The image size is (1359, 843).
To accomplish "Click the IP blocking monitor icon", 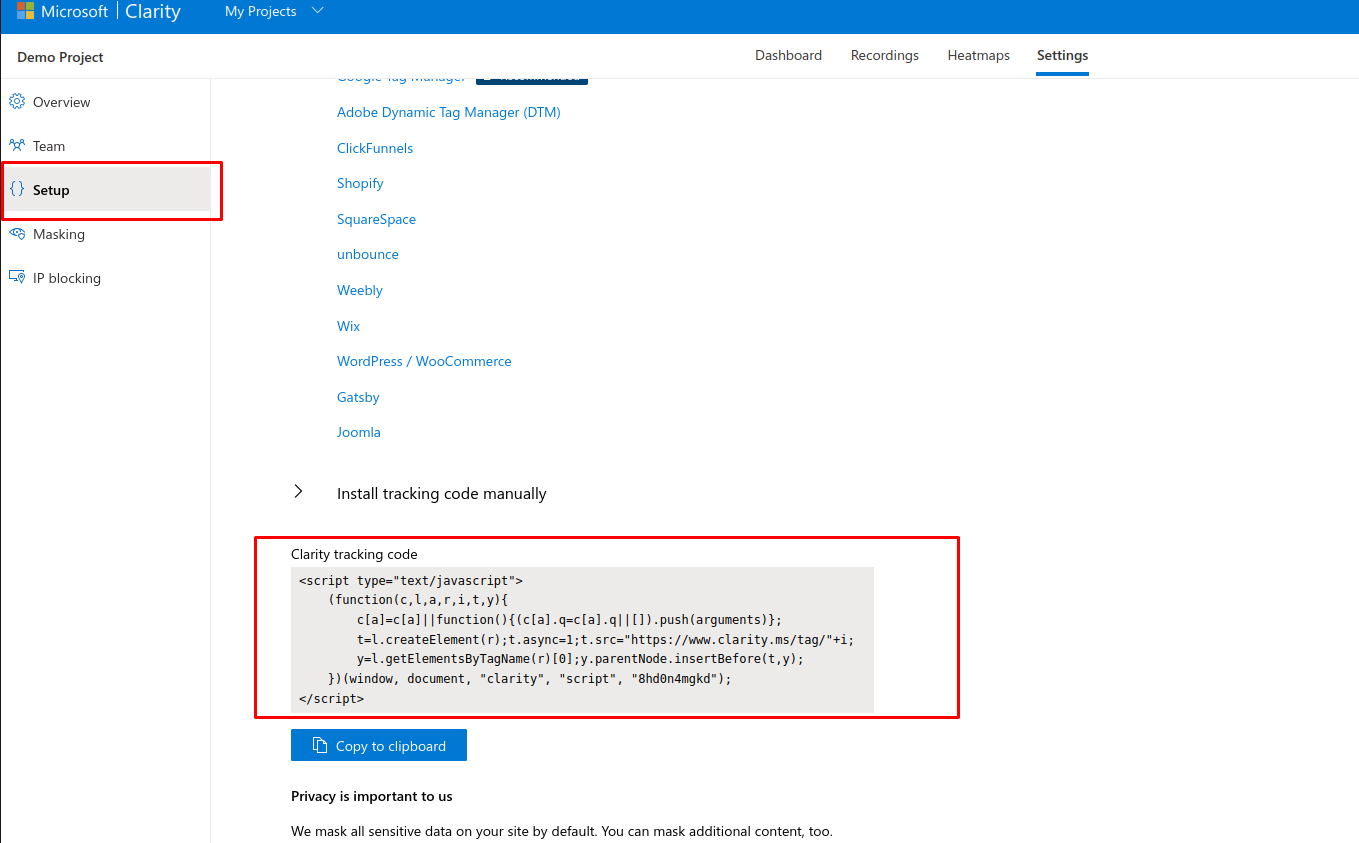I will (16, 278).
